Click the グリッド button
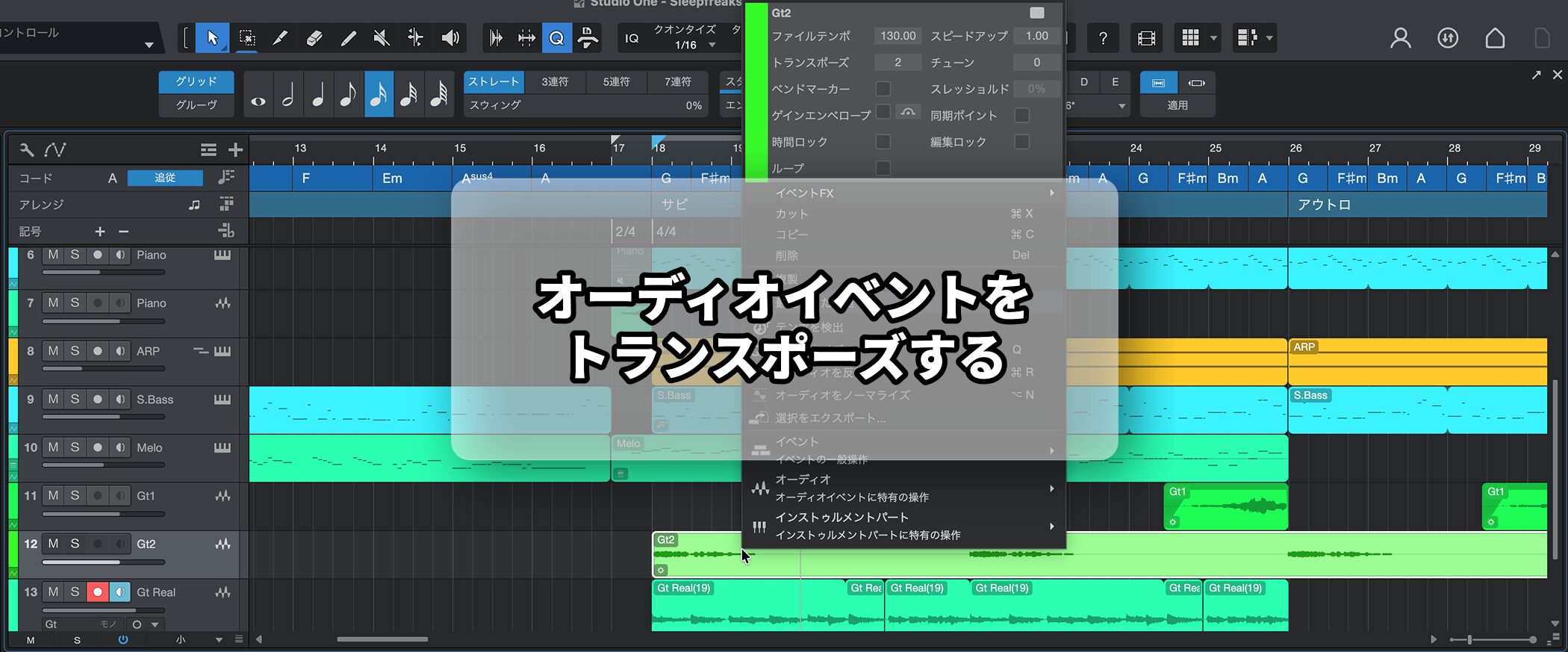Image resolution: width=1568 pixels, height=652 pixels. point(196,81)
